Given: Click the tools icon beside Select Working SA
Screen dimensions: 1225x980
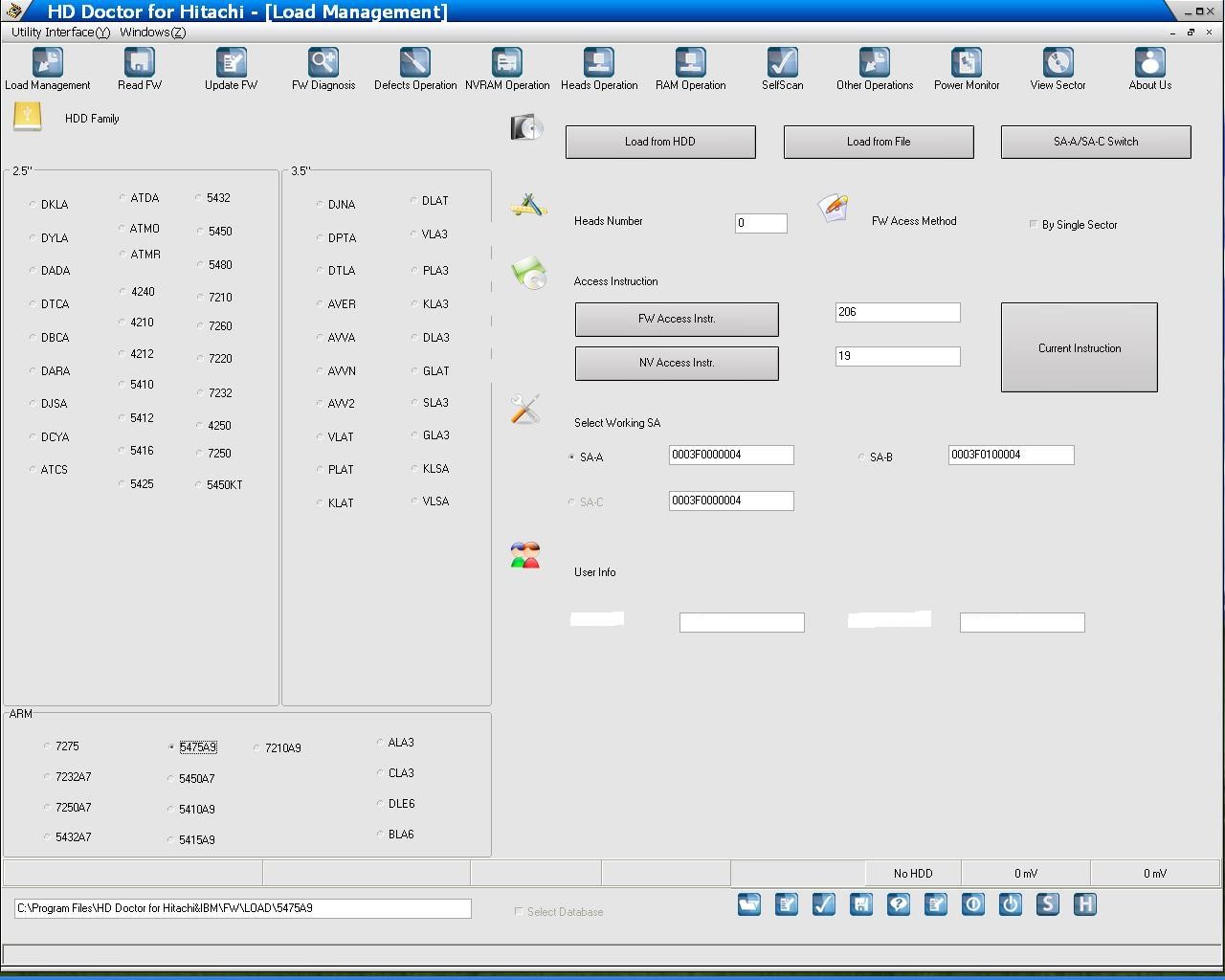Looking at the screenshot, I should coord(525,409).
